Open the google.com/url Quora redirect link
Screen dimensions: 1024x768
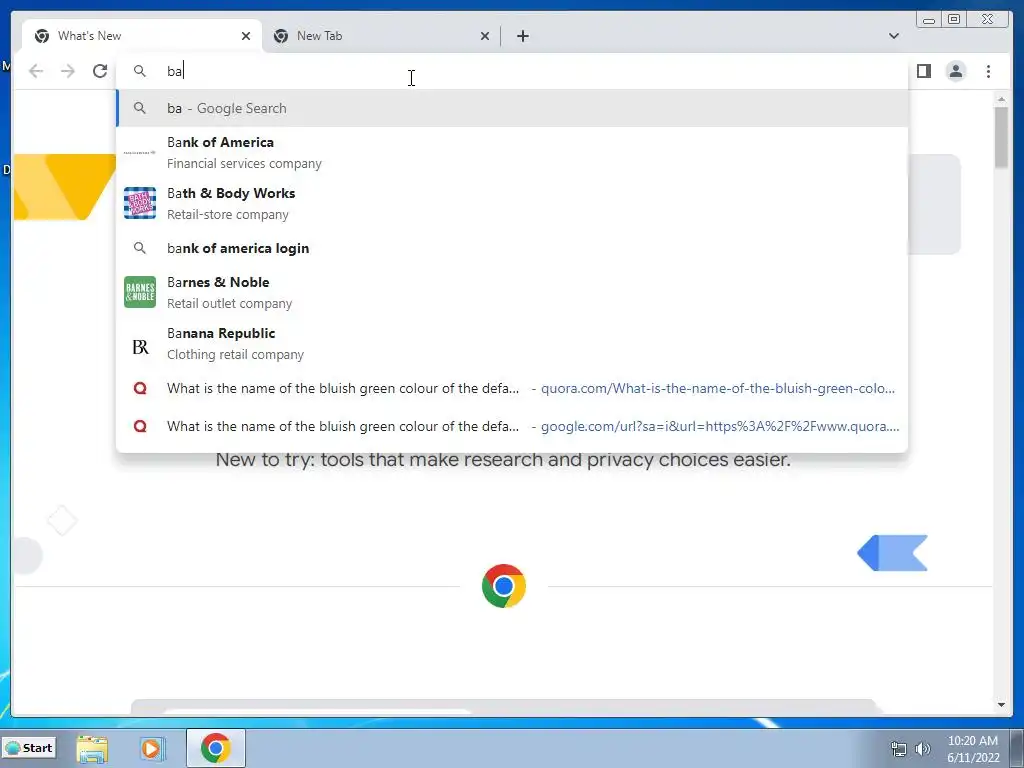(512, 426)
